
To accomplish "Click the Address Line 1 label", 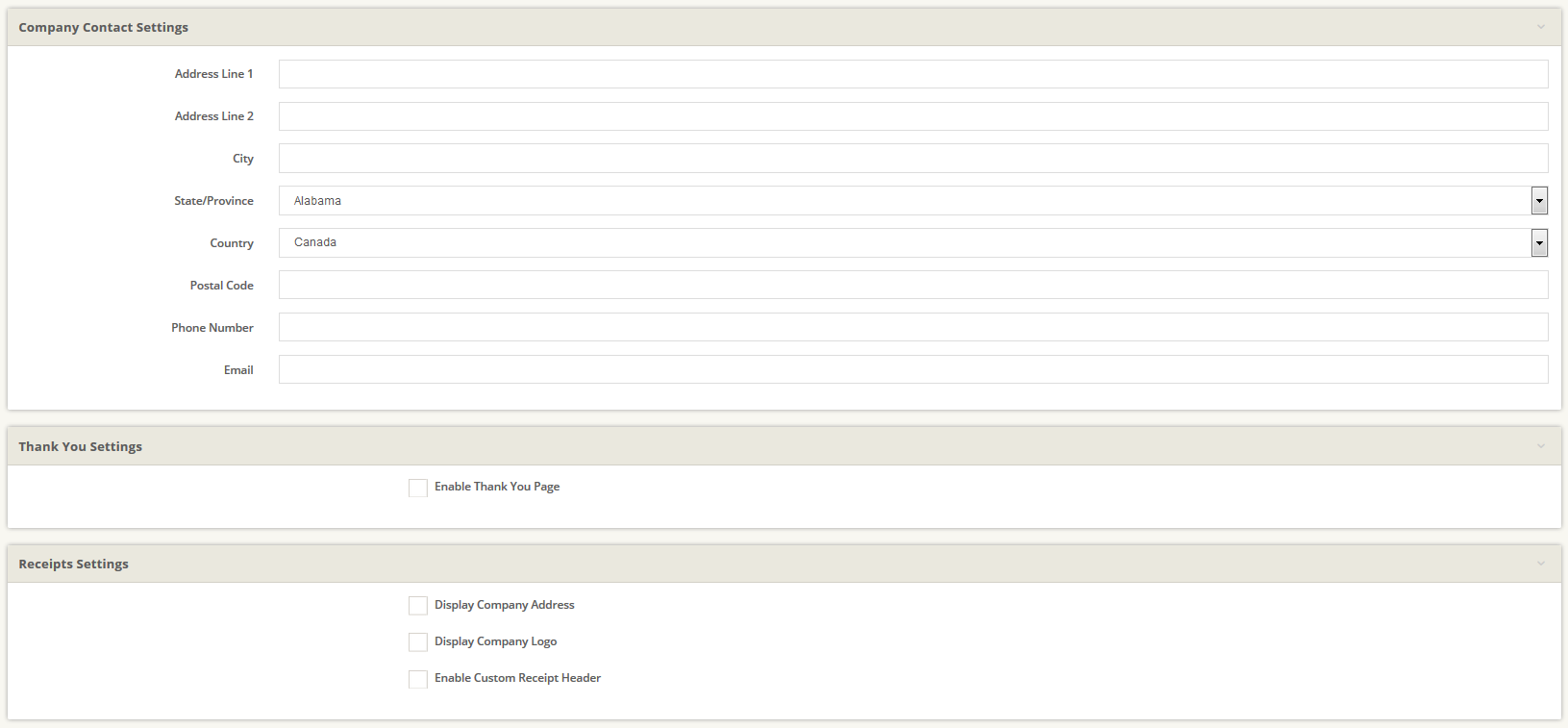I will point(213,74).
